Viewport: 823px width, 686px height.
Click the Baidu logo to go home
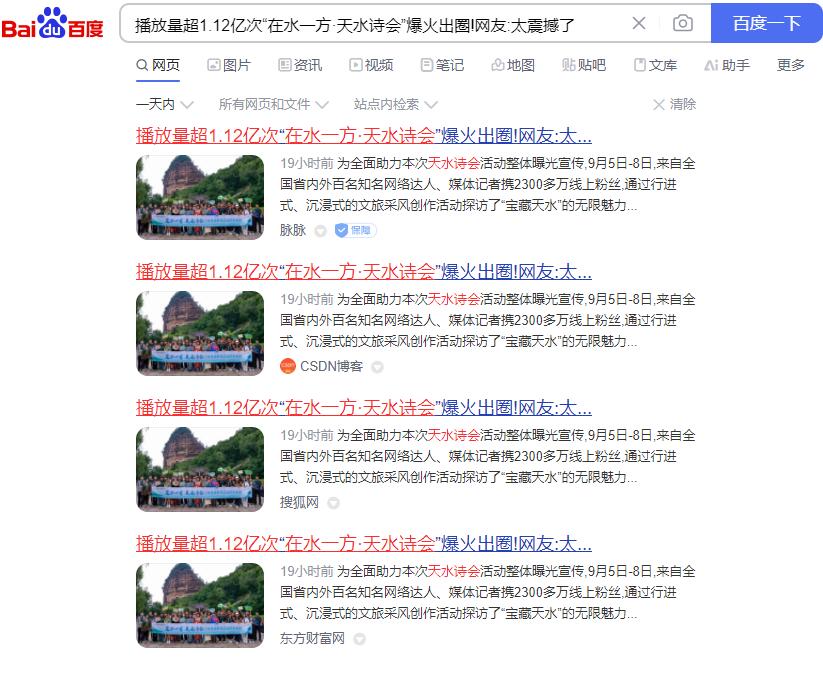(x=52, y=23)
